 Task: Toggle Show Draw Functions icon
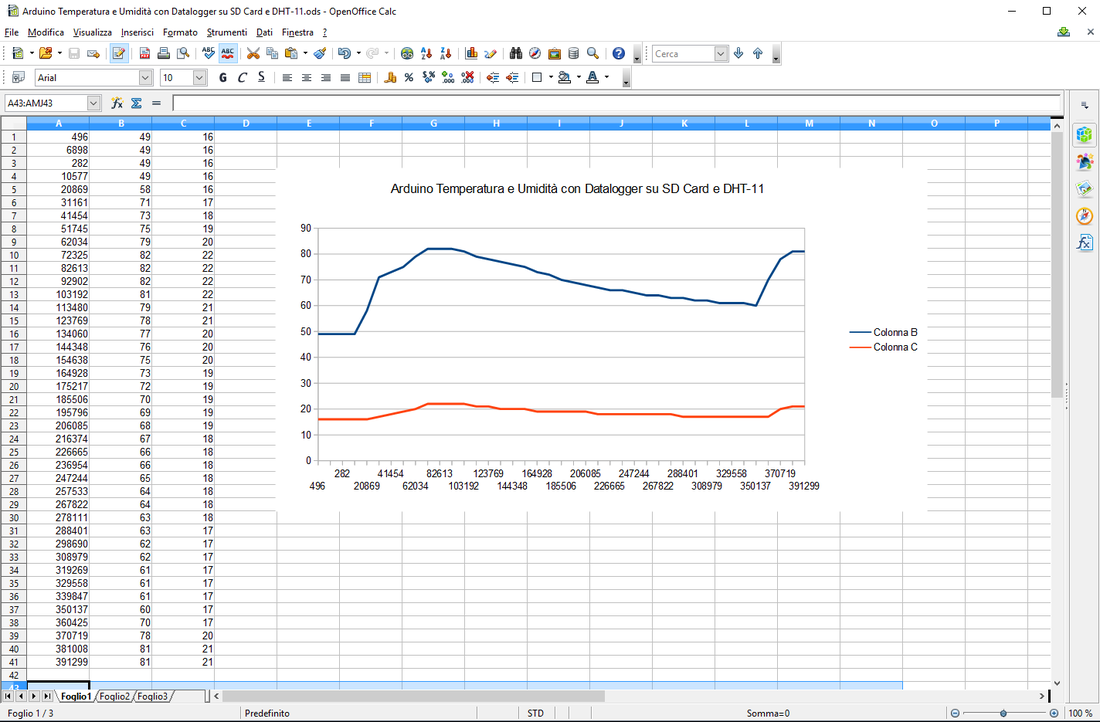[x=490, y=53]
